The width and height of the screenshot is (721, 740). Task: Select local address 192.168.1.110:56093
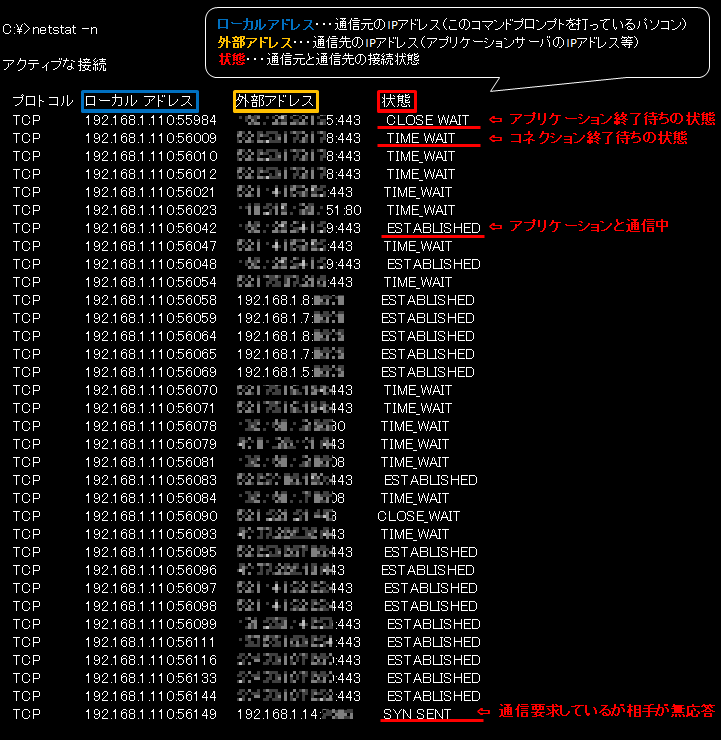(151, 534)
